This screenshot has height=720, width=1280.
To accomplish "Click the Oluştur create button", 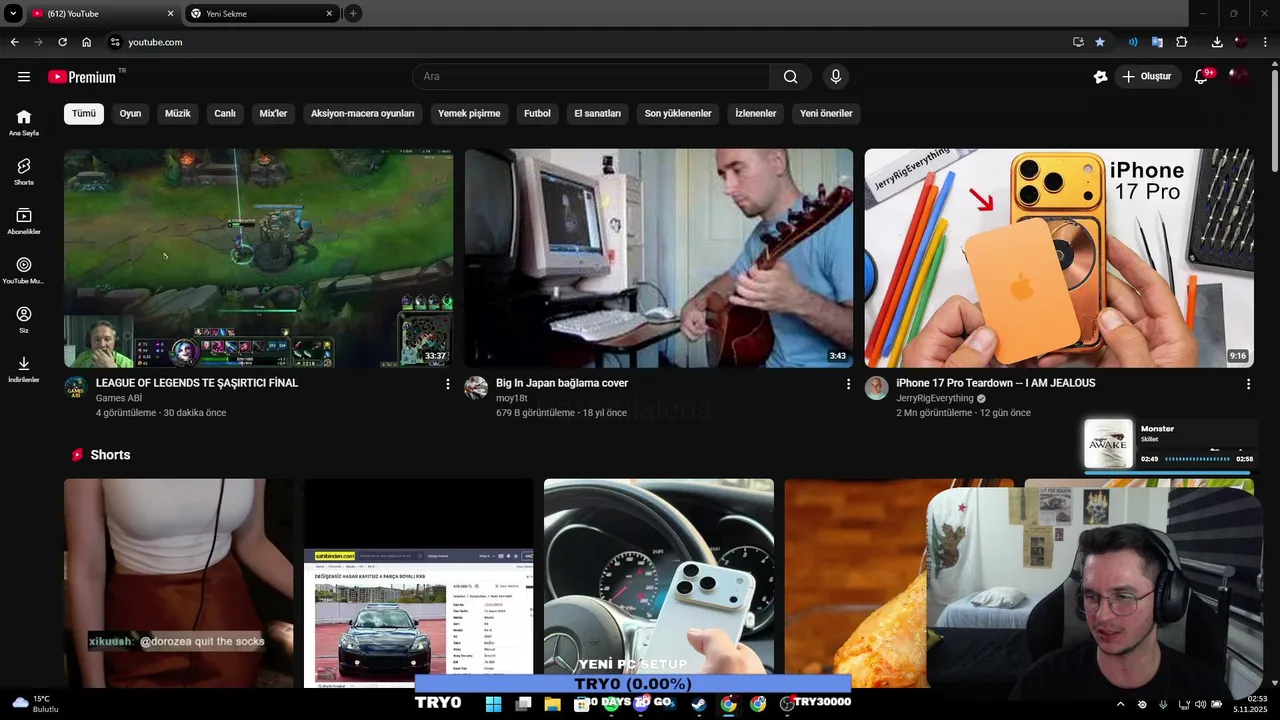I will coord(1146,77).
